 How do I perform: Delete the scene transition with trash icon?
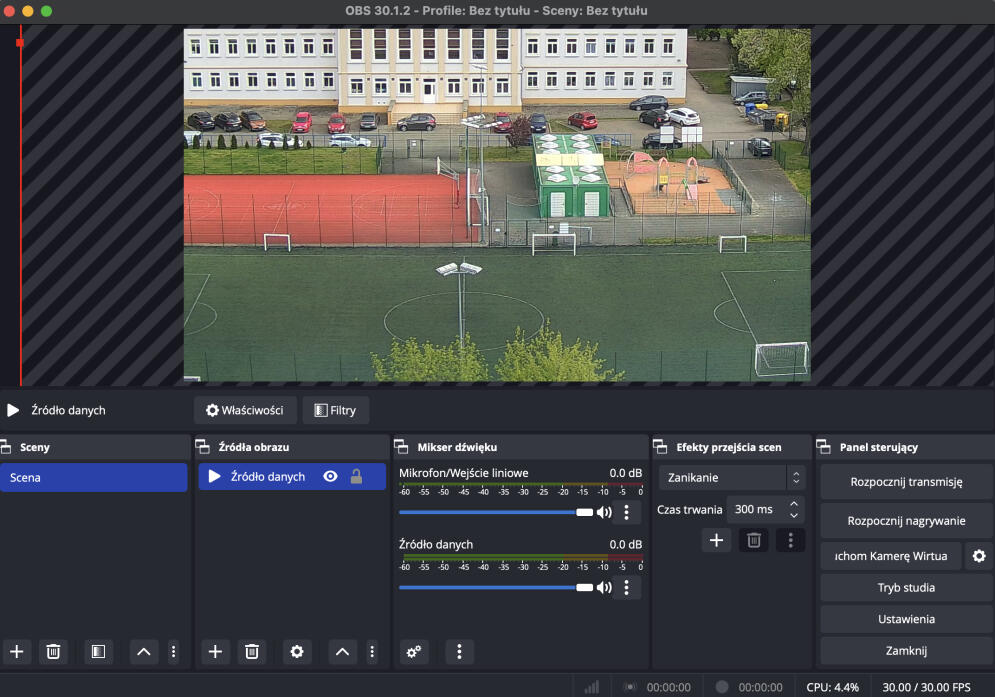754,541
